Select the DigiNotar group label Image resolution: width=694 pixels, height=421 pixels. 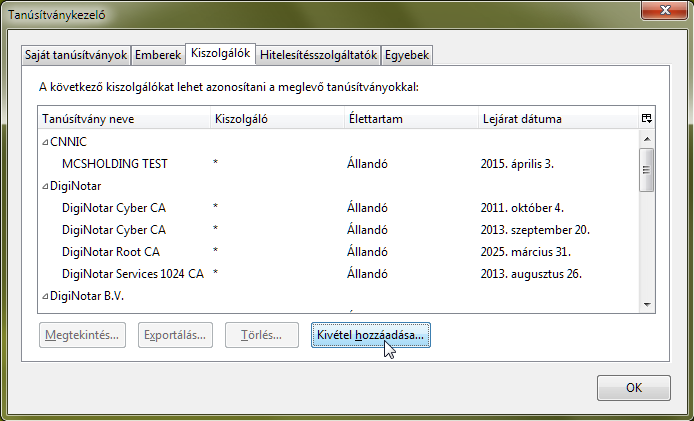pos(76,186)
